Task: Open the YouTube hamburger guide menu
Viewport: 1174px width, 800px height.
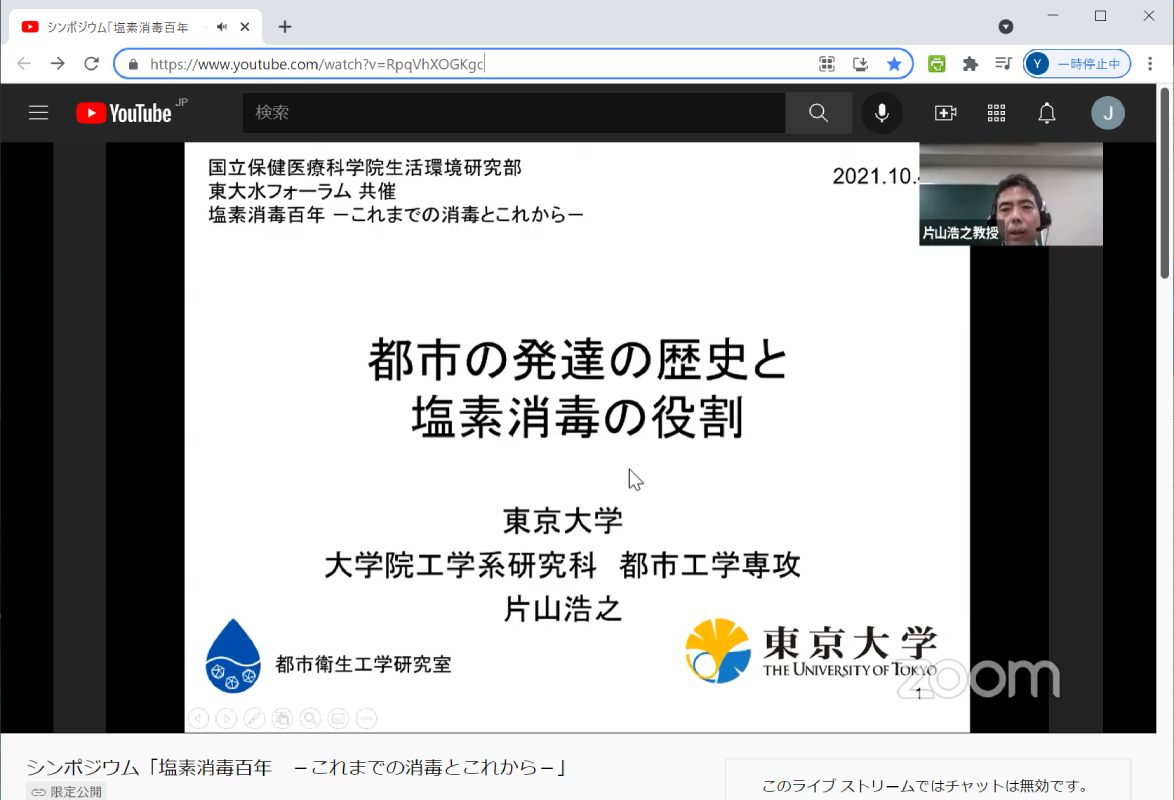Action: [38, 113]
